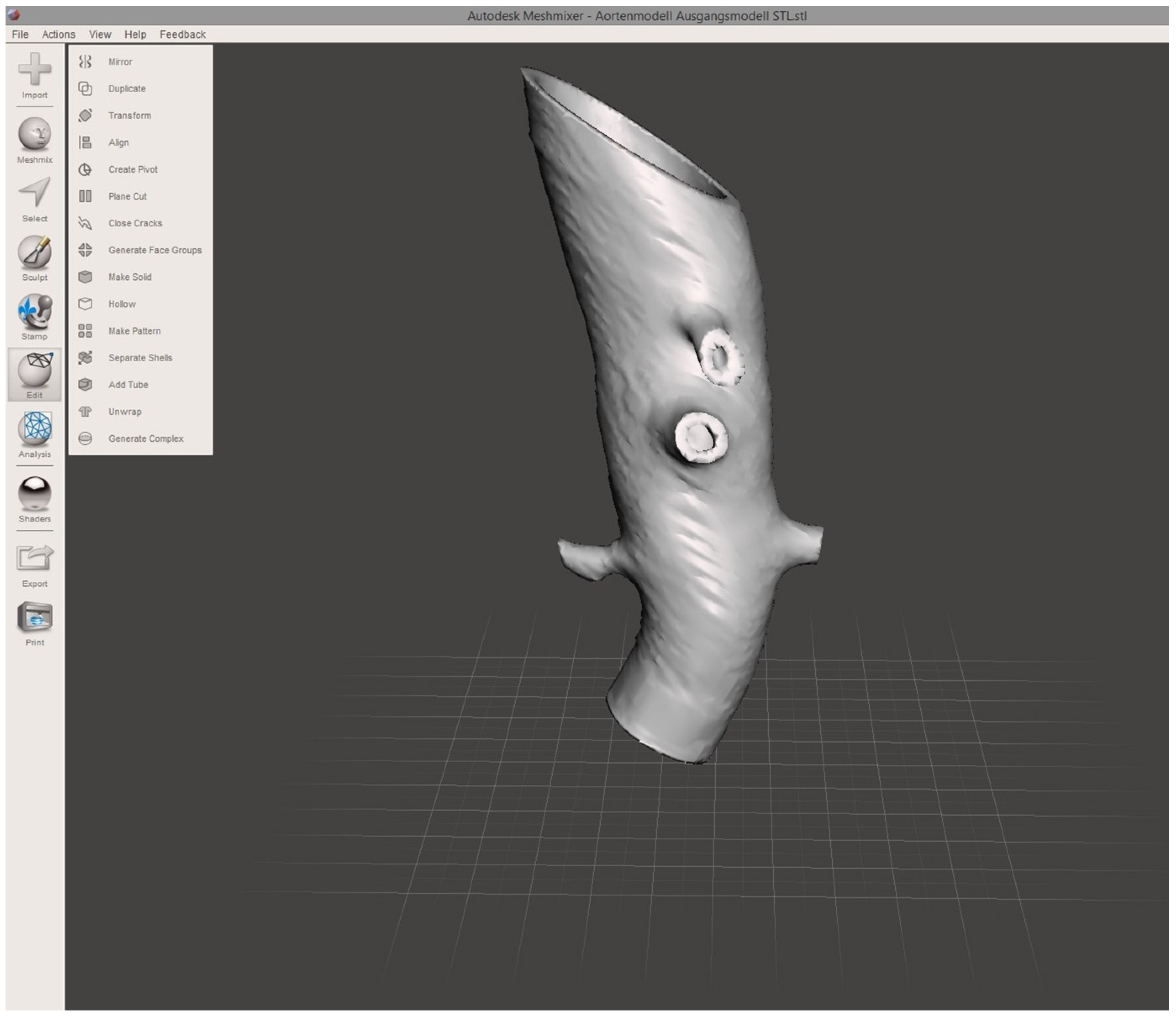Open the View menu
This screenshot has height=1016, width=1176.
click(100, 34)
